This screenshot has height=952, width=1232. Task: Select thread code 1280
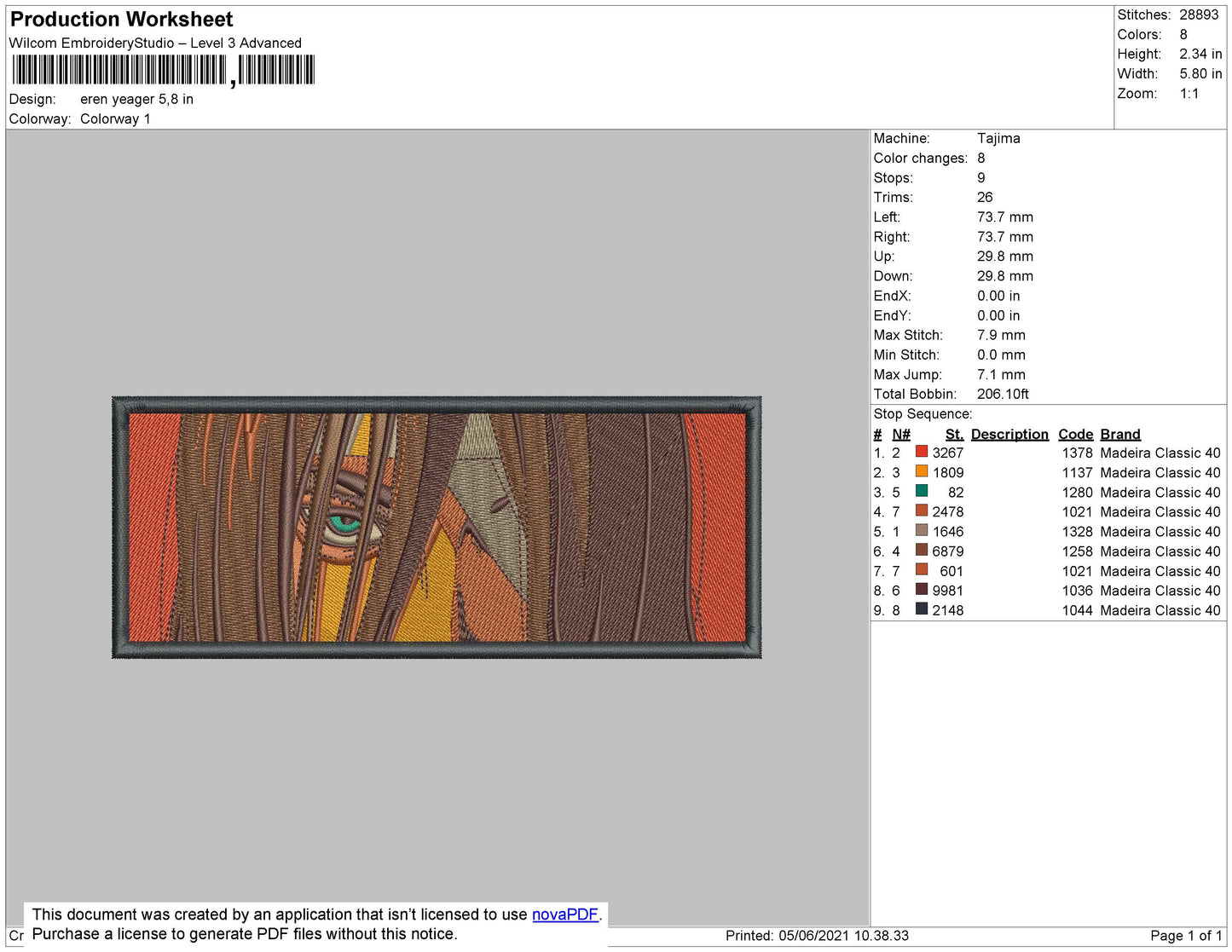tap(1077, 492)
